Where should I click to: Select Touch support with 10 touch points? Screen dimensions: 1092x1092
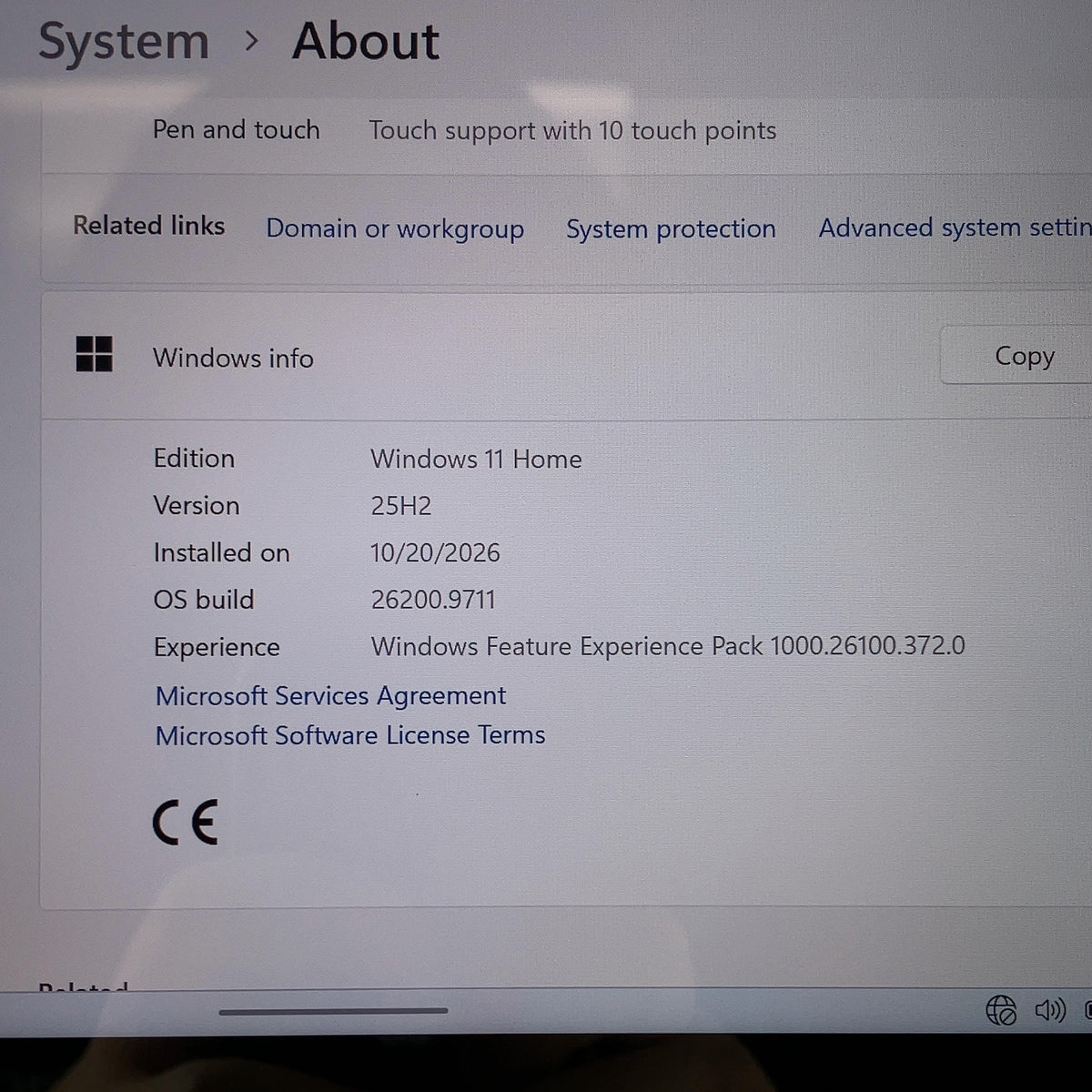pos(572,131)
